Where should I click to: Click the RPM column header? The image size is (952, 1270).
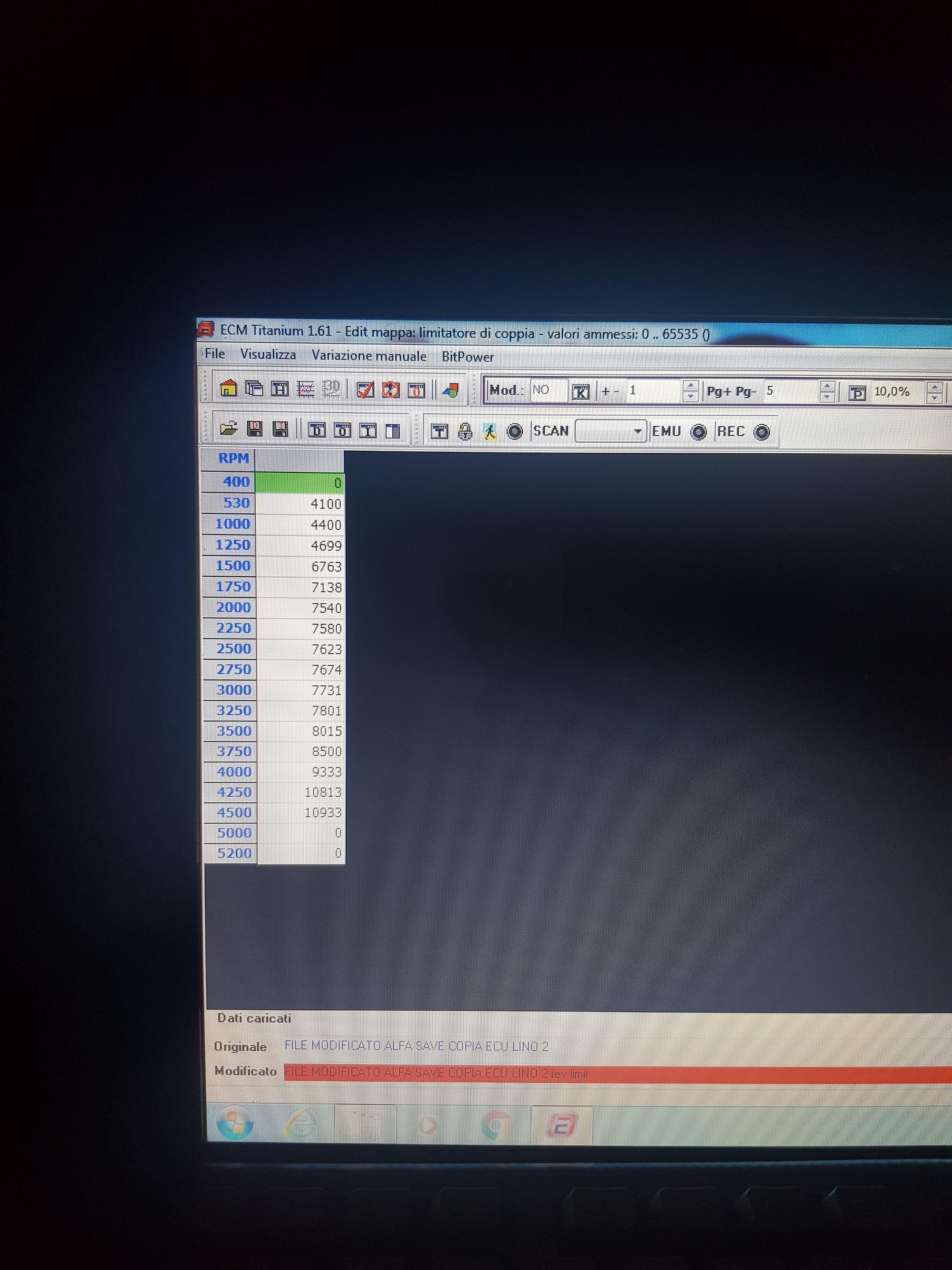click(229, 459)
